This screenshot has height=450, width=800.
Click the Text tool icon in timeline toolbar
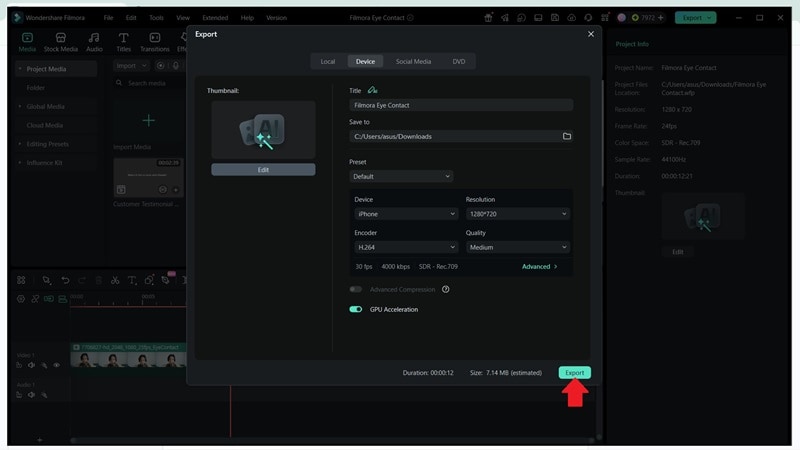[x=132, y=280]
